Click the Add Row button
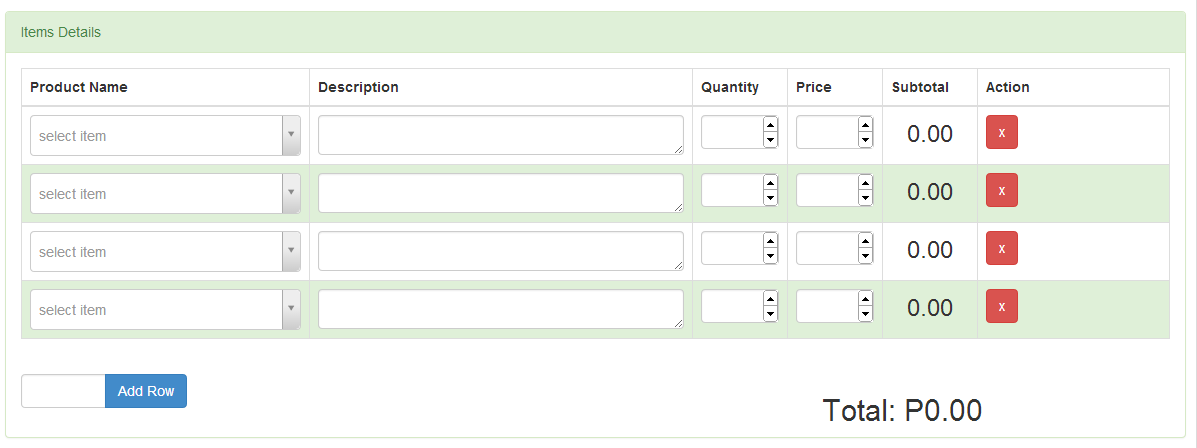Image resolution: width=1197 pixels, height=448 pixels. (x=146, y=391)
